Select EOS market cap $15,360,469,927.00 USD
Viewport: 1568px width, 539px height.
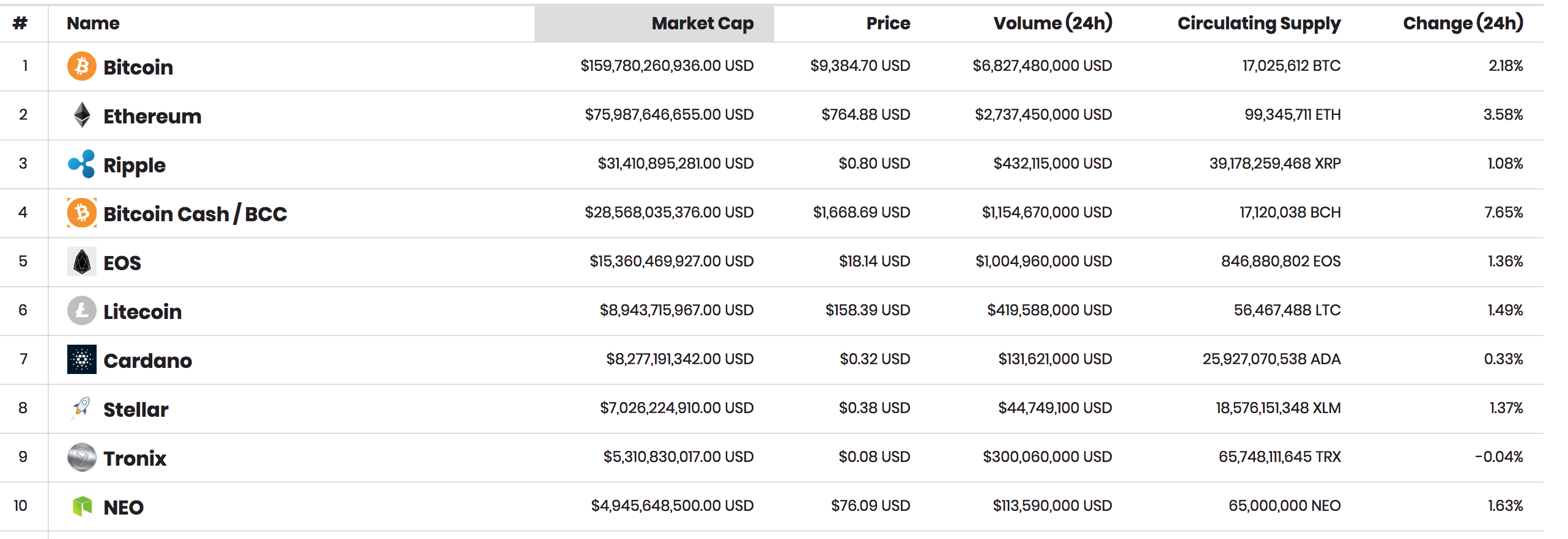[x=671, y=261]
